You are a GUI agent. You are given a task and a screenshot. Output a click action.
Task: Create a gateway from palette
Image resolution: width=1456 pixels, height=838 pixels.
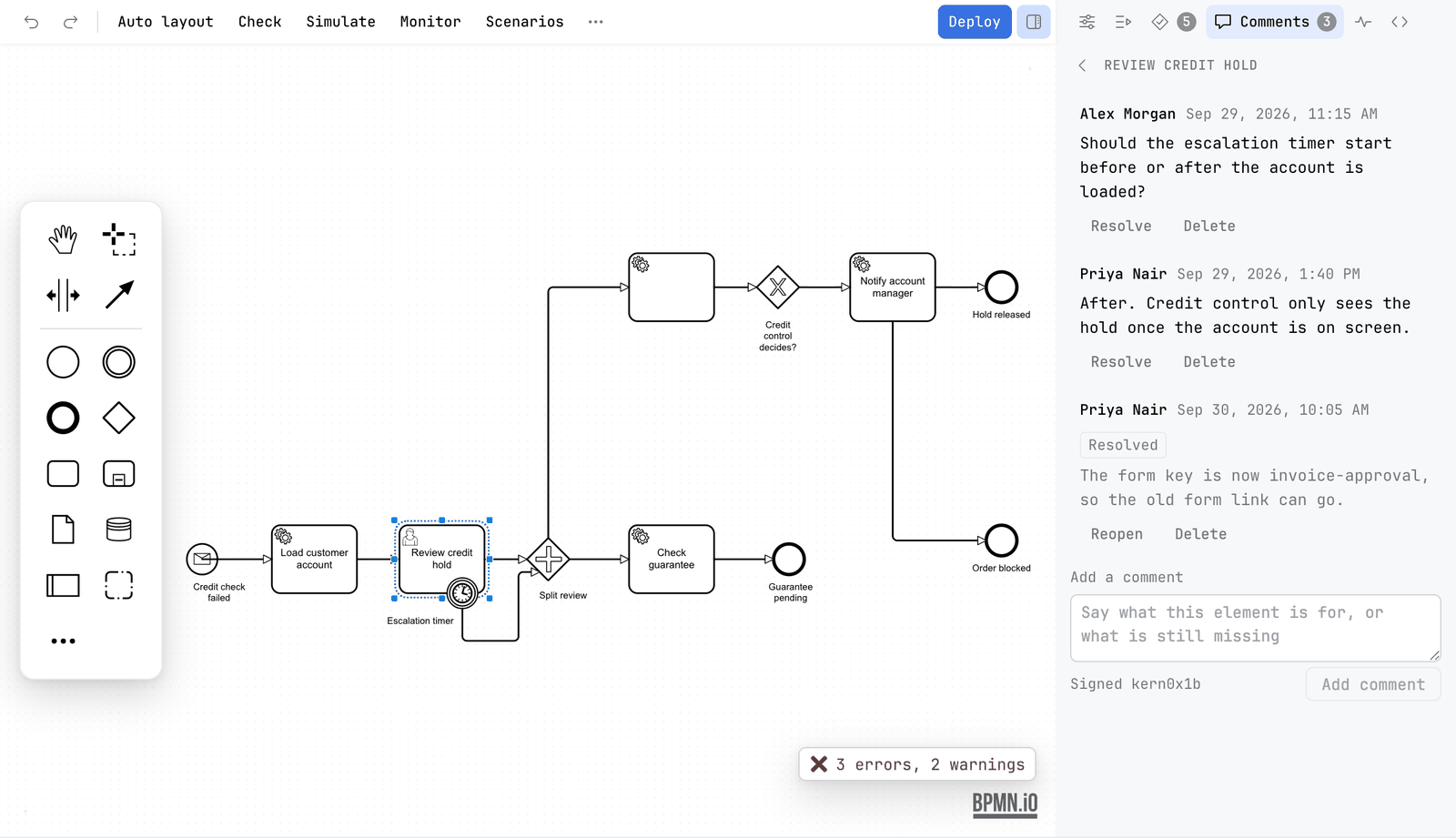point(119,419)
